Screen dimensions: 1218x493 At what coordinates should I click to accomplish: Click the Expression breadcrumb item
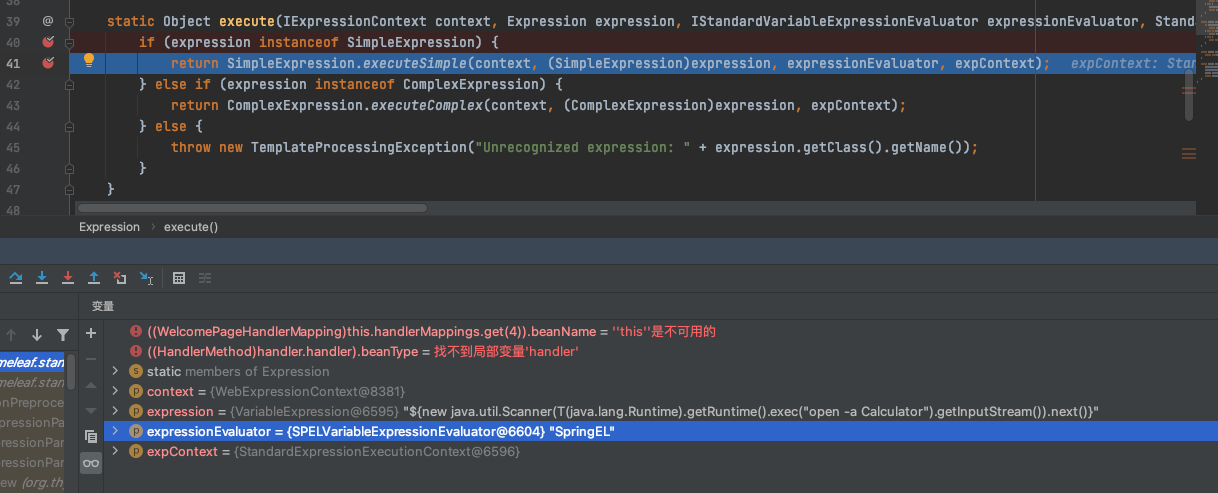[x=109, y=227]
